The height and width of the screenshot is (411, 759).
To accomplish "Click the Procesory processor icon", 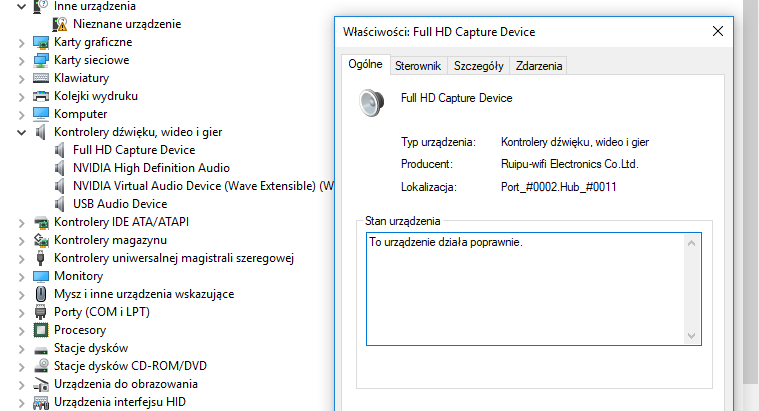I will tap(41, 330).
